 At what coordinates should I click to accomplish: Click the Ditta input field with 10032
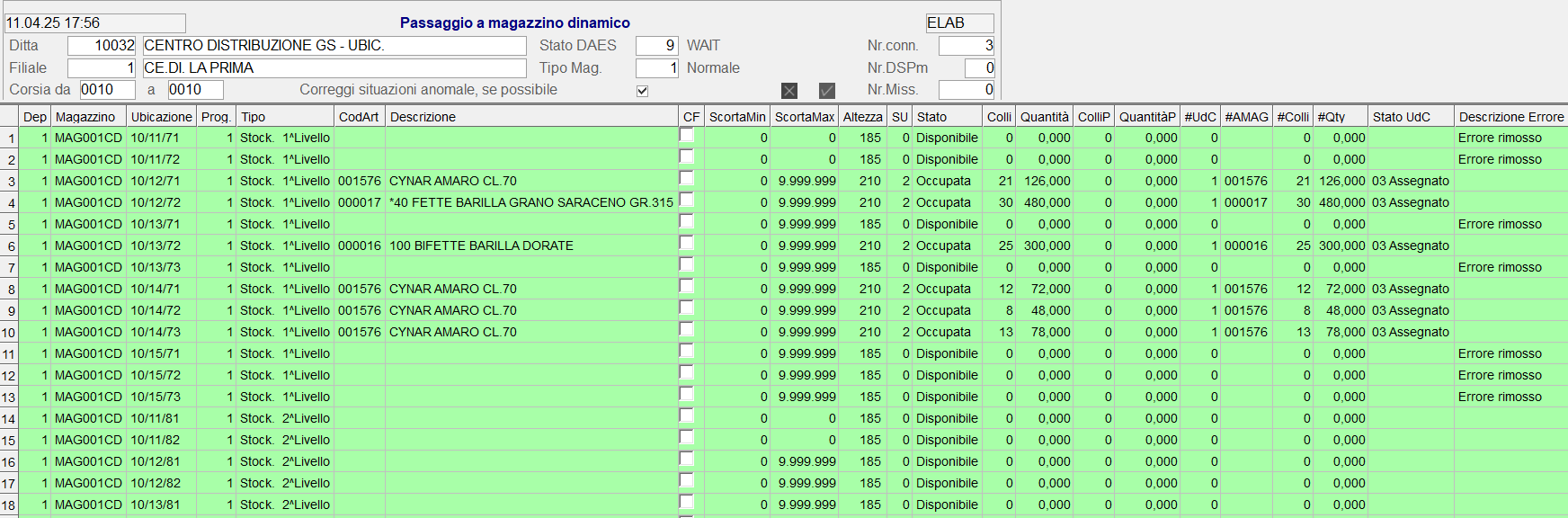tap(102, 46)
